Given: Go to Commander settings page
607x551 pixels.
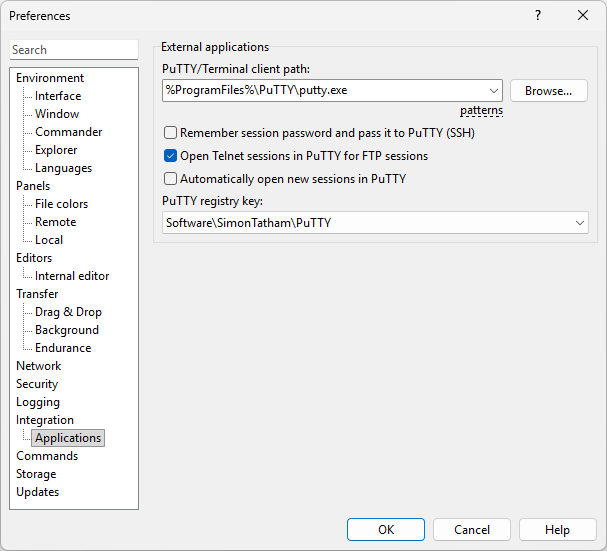Looking at the screenshot, I should (68, 132).
